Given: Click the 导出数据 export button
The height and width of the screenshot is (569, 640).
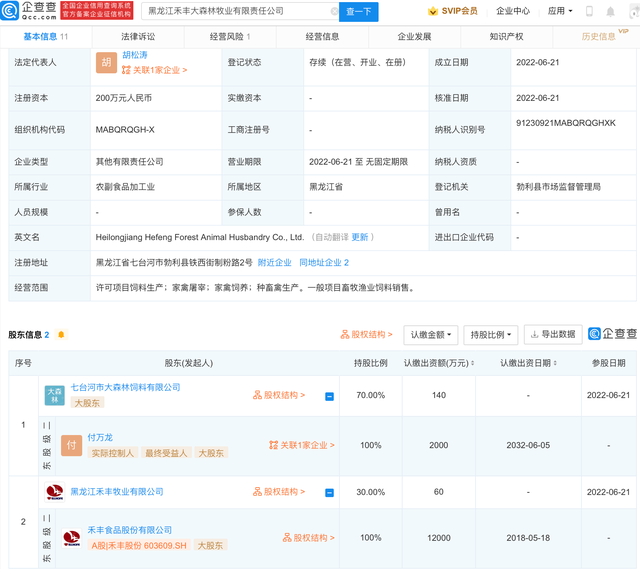Looking at the screenshot, I should (x=553, y=335).
